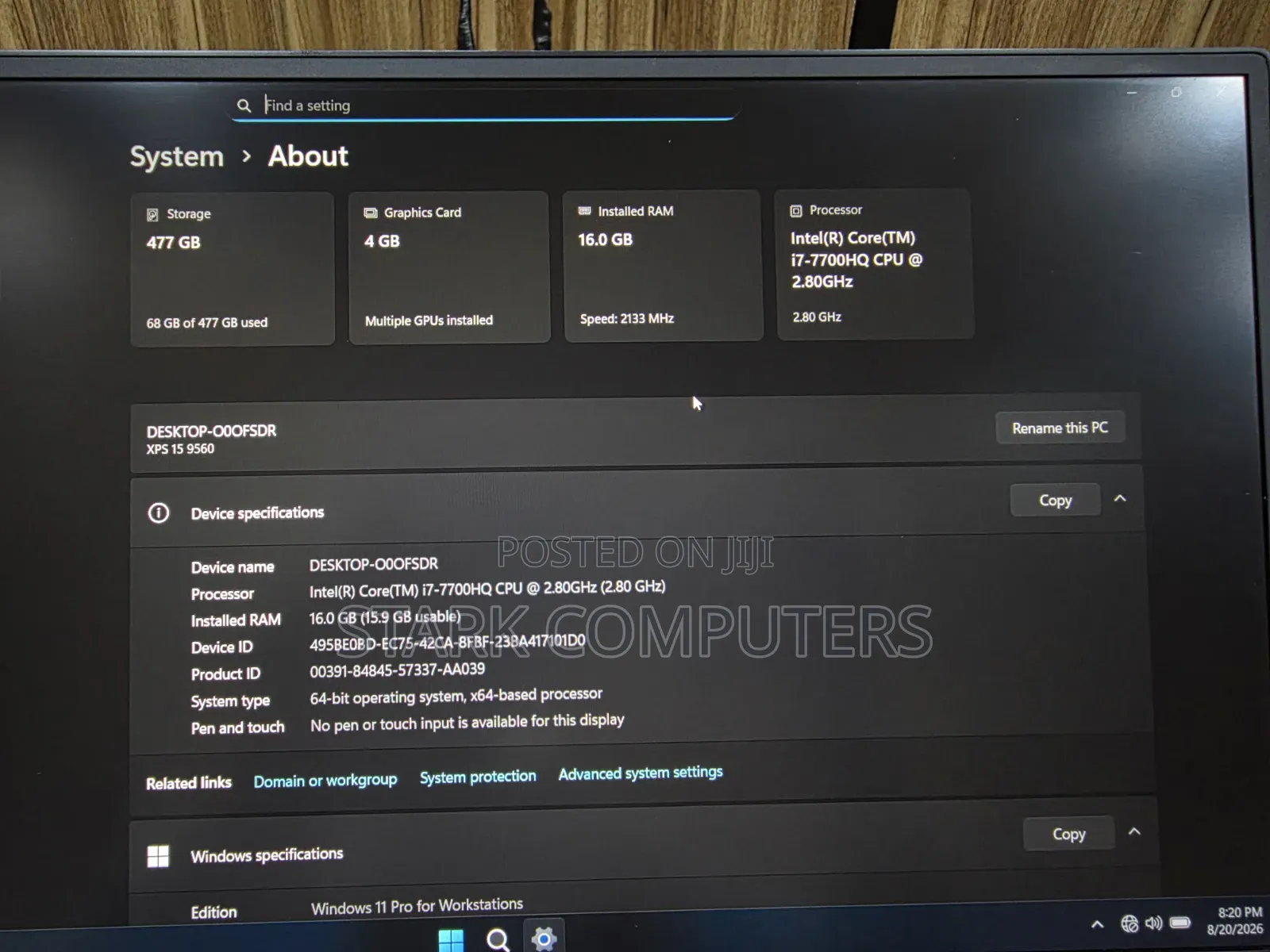Open the Start menu from taskbar
This screenshot has width=1270, height=952.
point(451,940)
